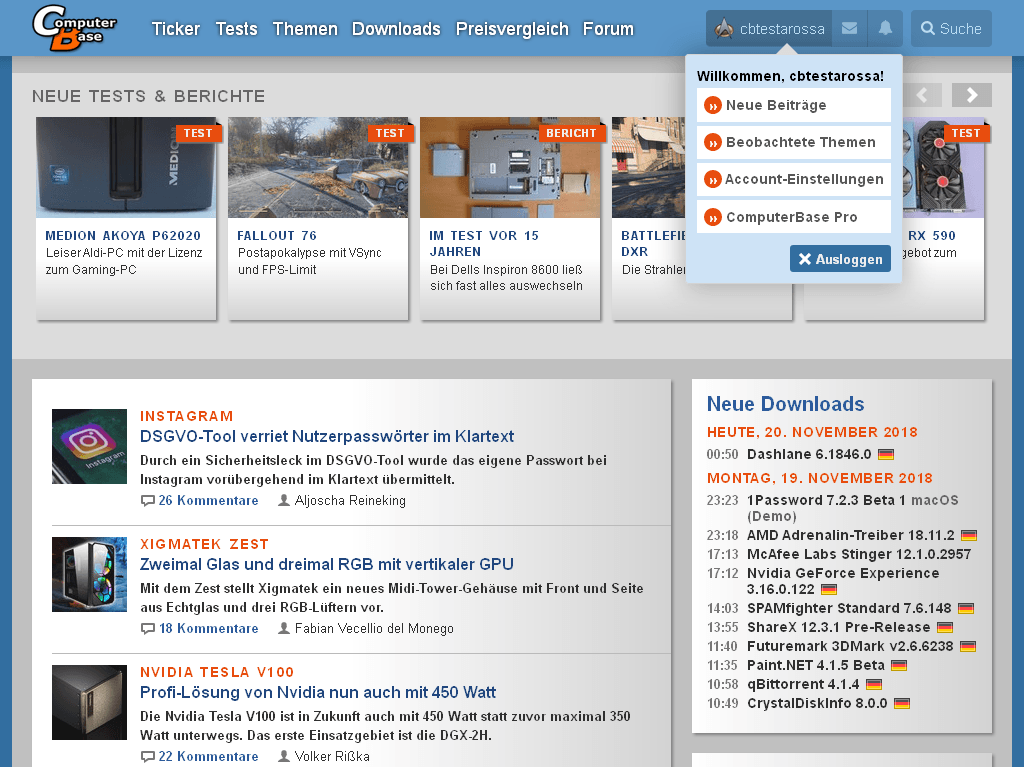Viewport: 1024px width, 767px height.
Task: Click the arrow icon beside Account-Einstellungen
Action: [x=712, y=180]
